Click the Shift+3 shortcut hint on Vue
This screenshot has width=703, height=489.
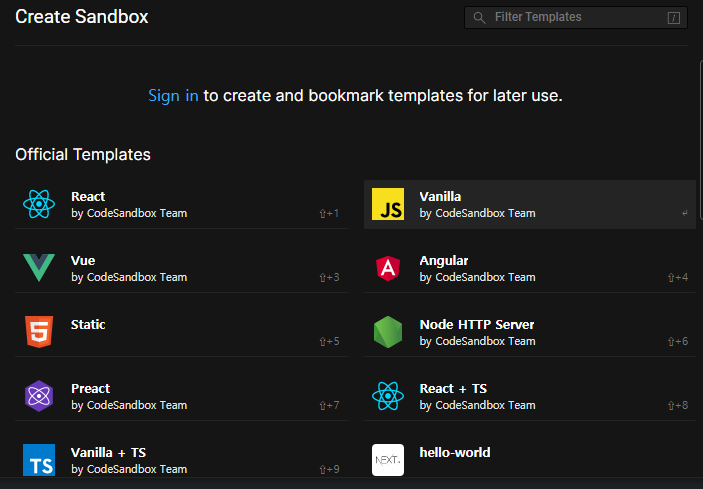[329, 277]
